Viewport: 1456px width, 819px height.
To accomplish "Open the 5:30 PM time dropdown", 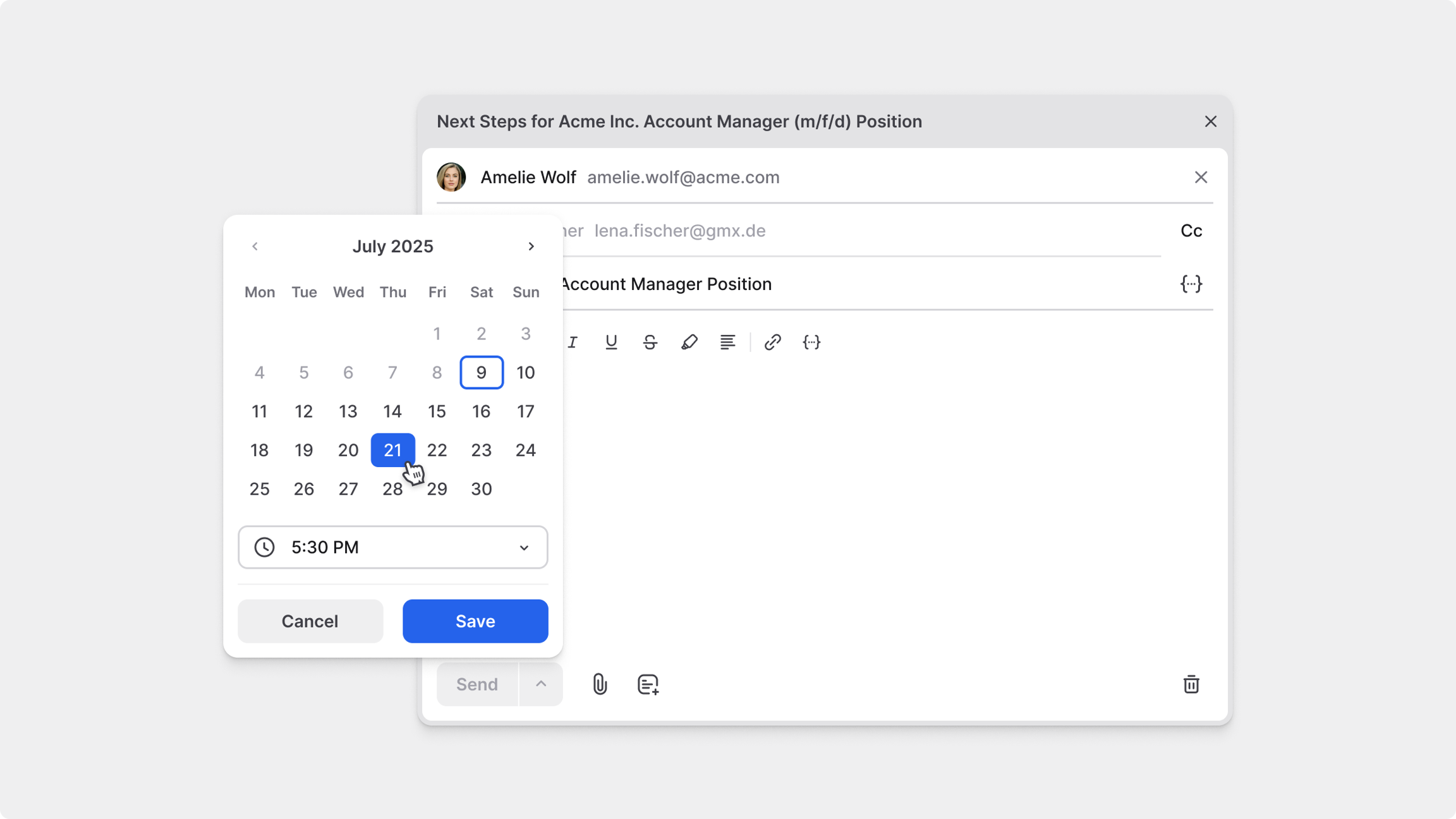I will [x=392, y=547].
